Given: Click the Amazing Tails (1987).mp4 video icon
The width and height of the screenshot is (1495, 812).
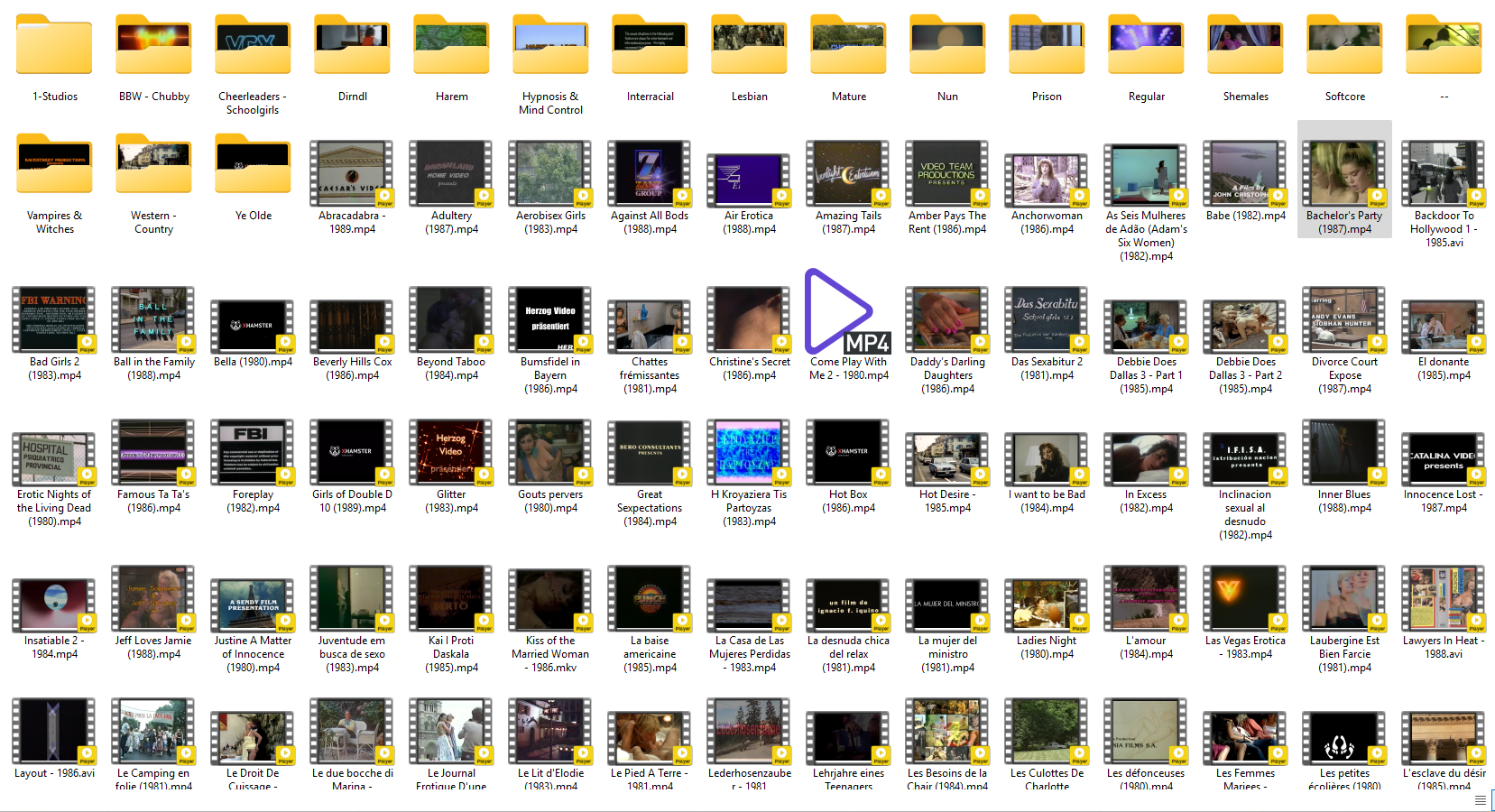Looking at the screenshot, I should pos(848,174).
